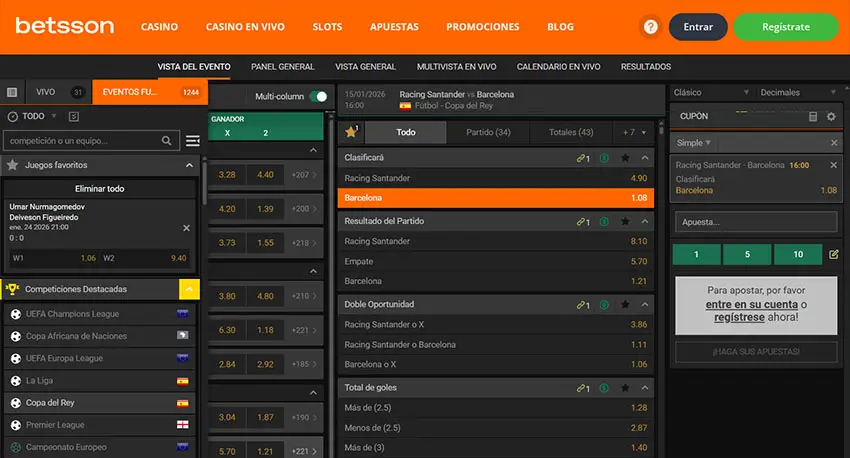The width and height of the screenshot is (850, 458).
Task: Open the CASINO EN VIVO menu
Action: tap(245, 27)
